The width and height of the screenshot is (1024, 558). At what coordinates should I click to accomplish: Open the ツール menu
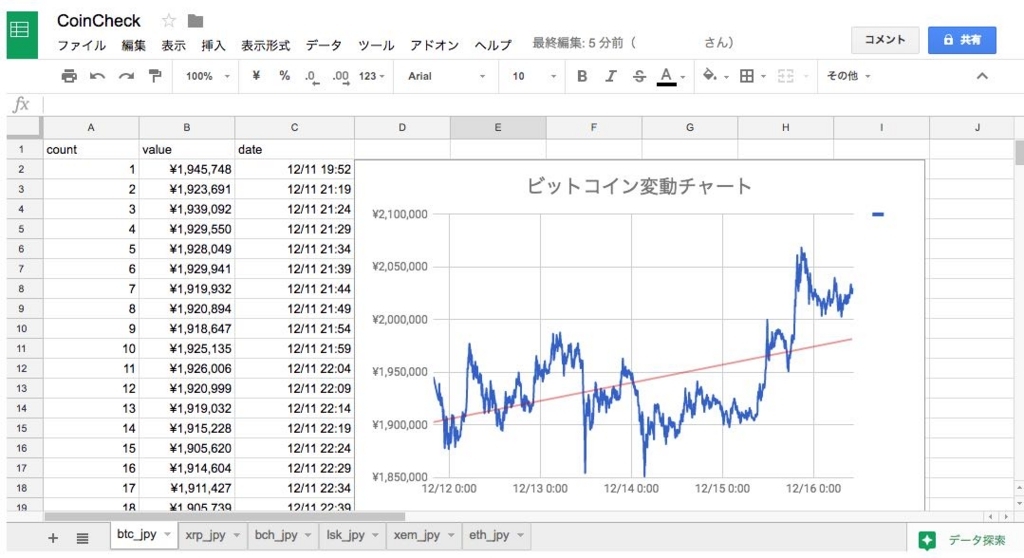(x=376, y=45)
